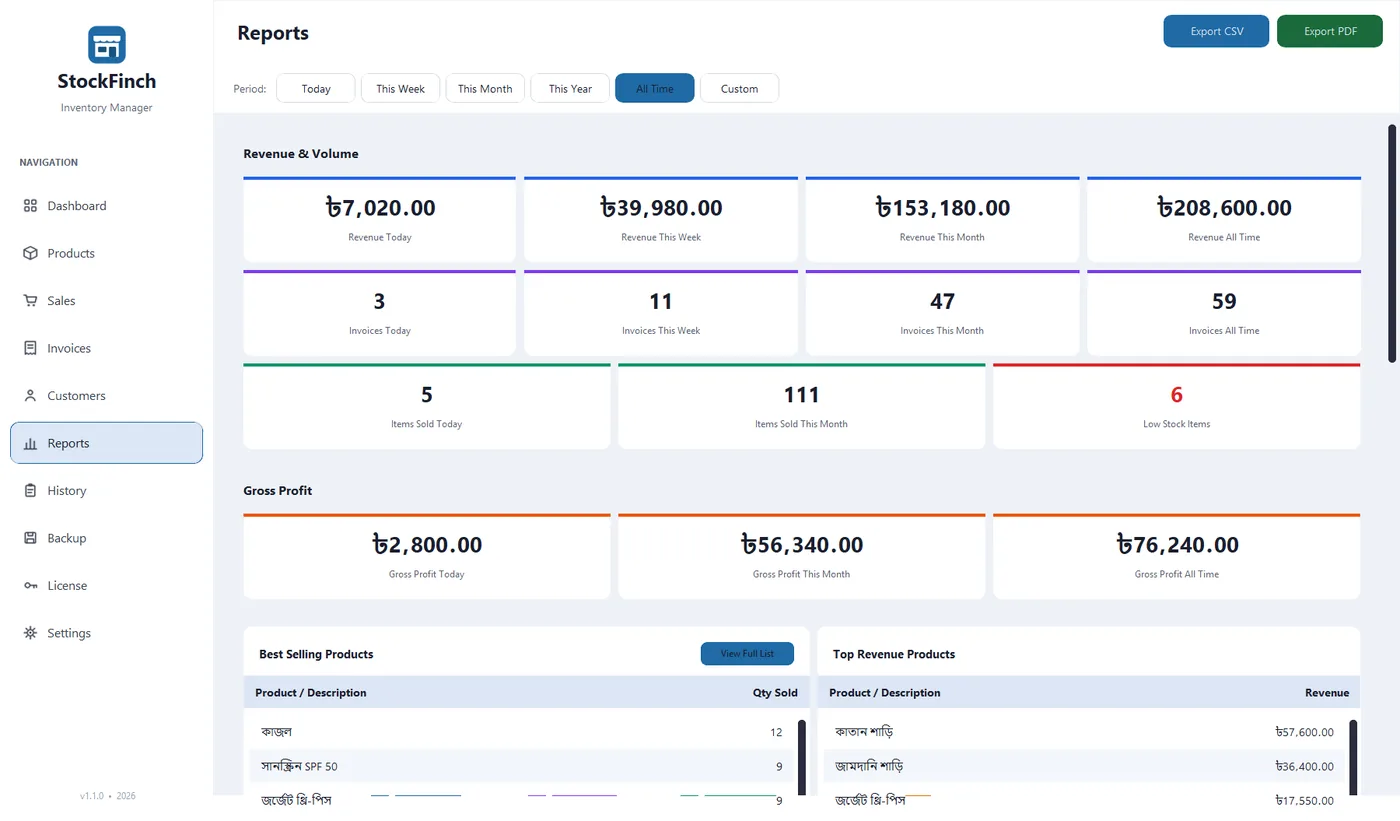1400x821 pixels.
Task: Export the report as PDF
Action: [x=1330, y=31]
